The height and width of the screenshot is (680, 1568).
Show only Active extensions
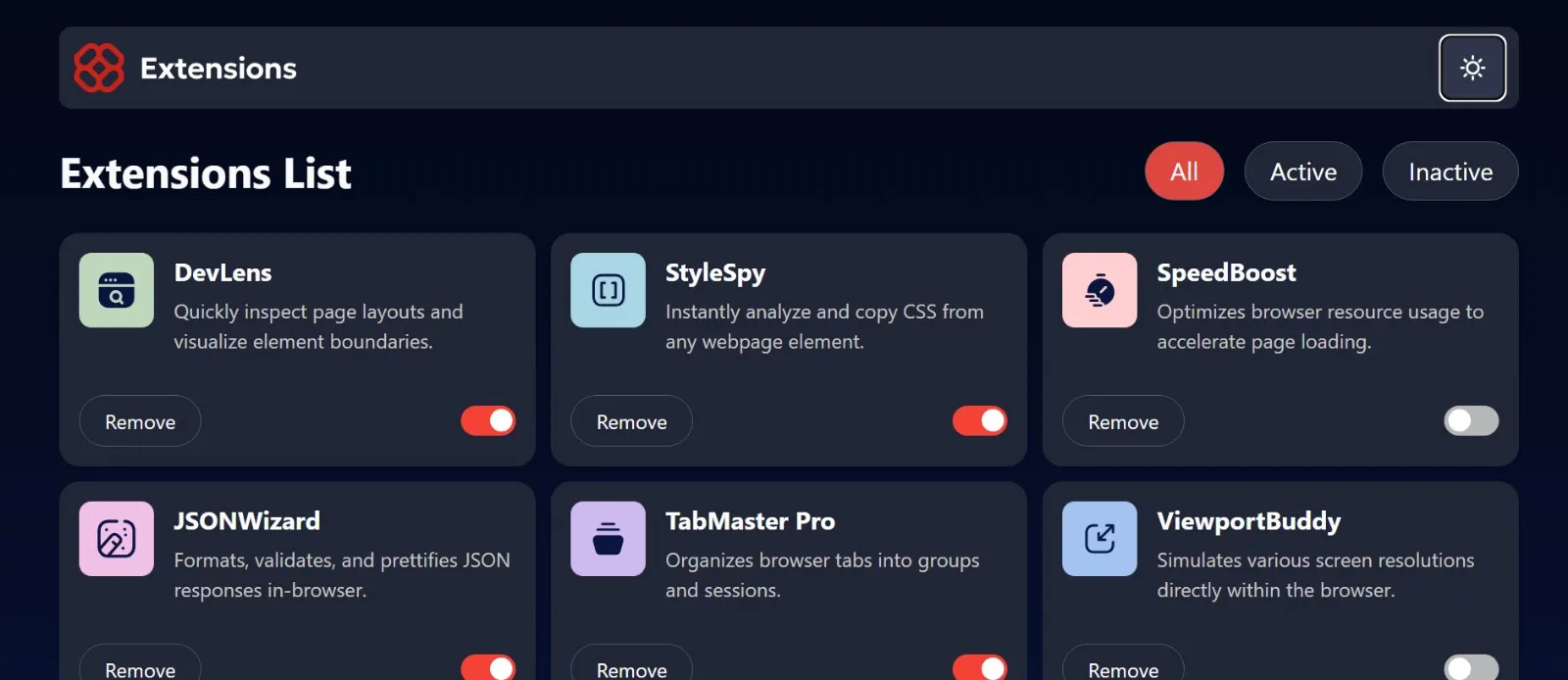coord(1302,171)
